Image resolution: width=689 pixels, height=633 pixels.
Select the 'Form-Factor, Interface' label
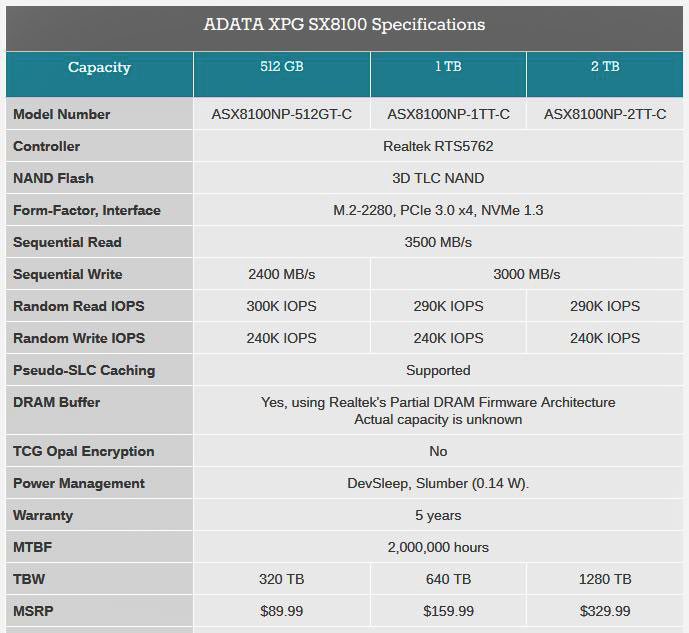tap(87, 210)
